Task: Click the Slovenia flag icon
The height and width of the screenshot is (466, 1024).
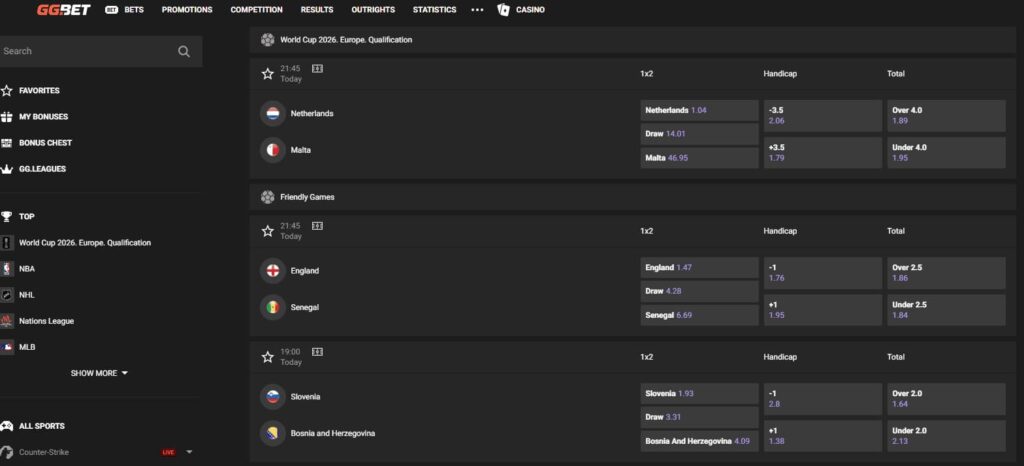Action: pos(273,397)
